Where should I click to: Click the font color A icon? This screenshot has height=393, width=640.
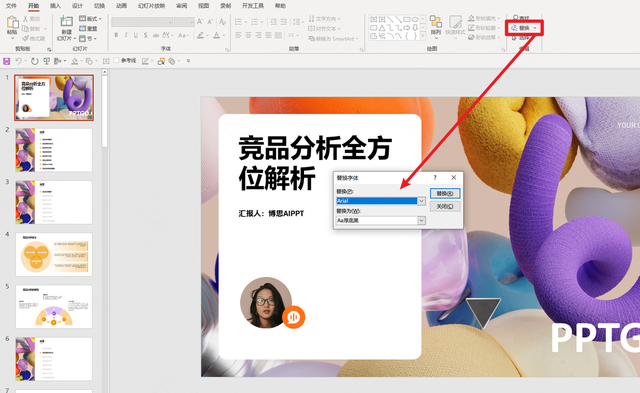(216, 36)
